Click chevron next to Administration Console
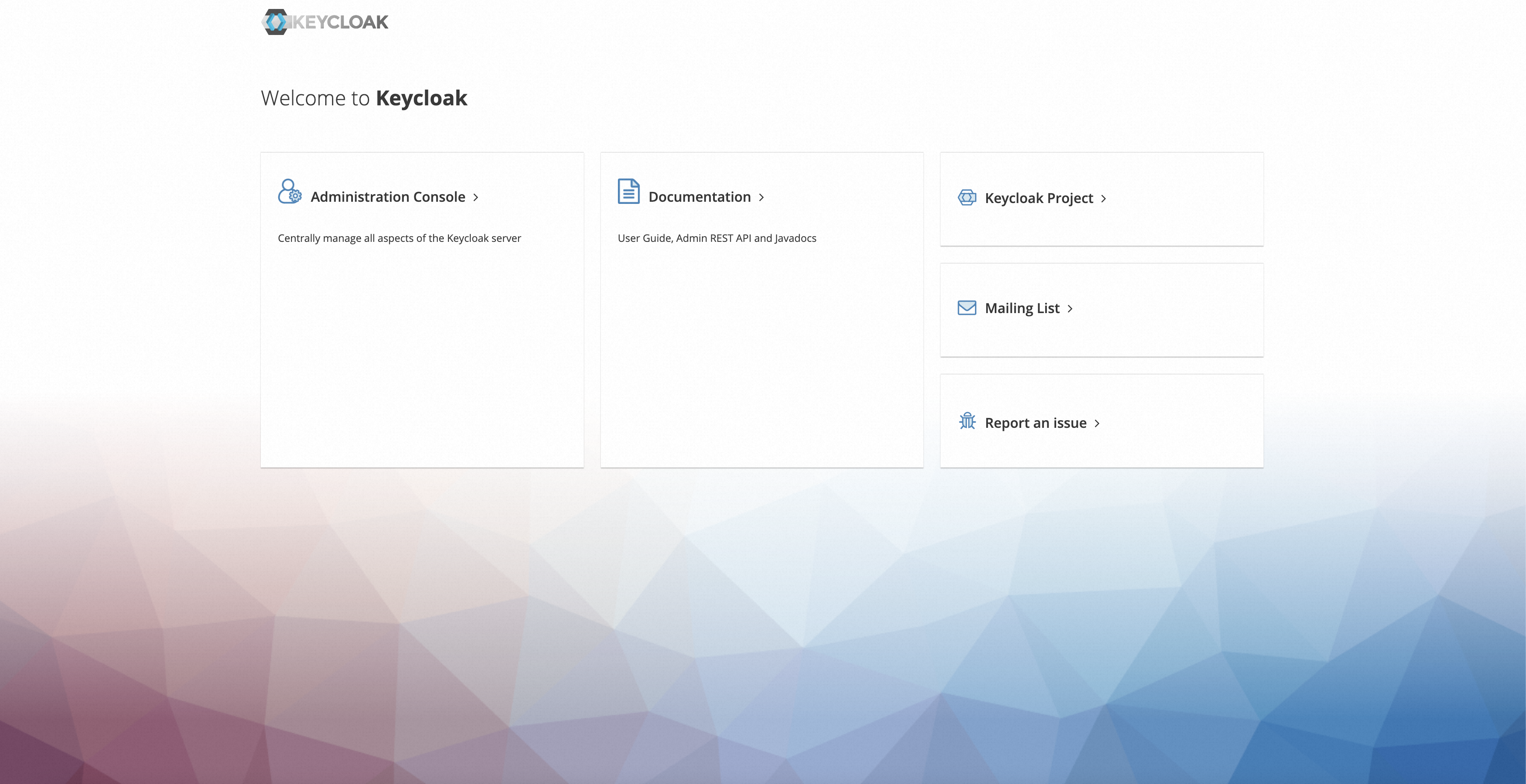The image size is (1526, 784). tap(476, 198)
